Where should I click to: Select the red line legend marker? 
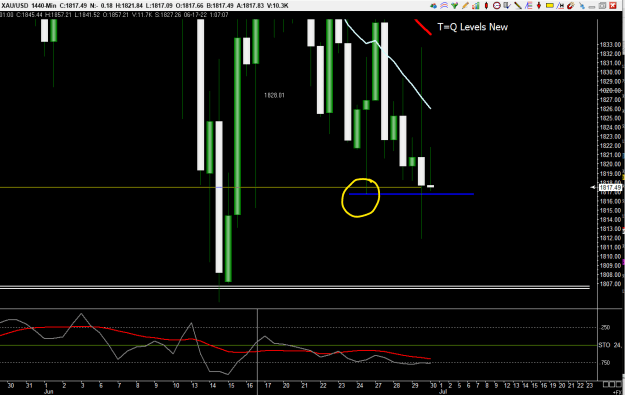click(423, 27)
